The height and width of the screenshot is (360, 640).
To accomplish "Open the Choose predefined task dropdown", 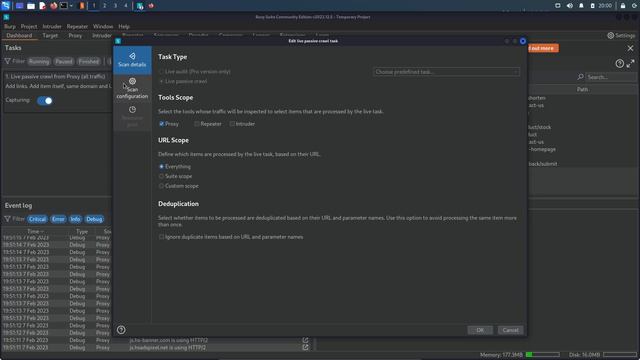I will coord(446,72).
